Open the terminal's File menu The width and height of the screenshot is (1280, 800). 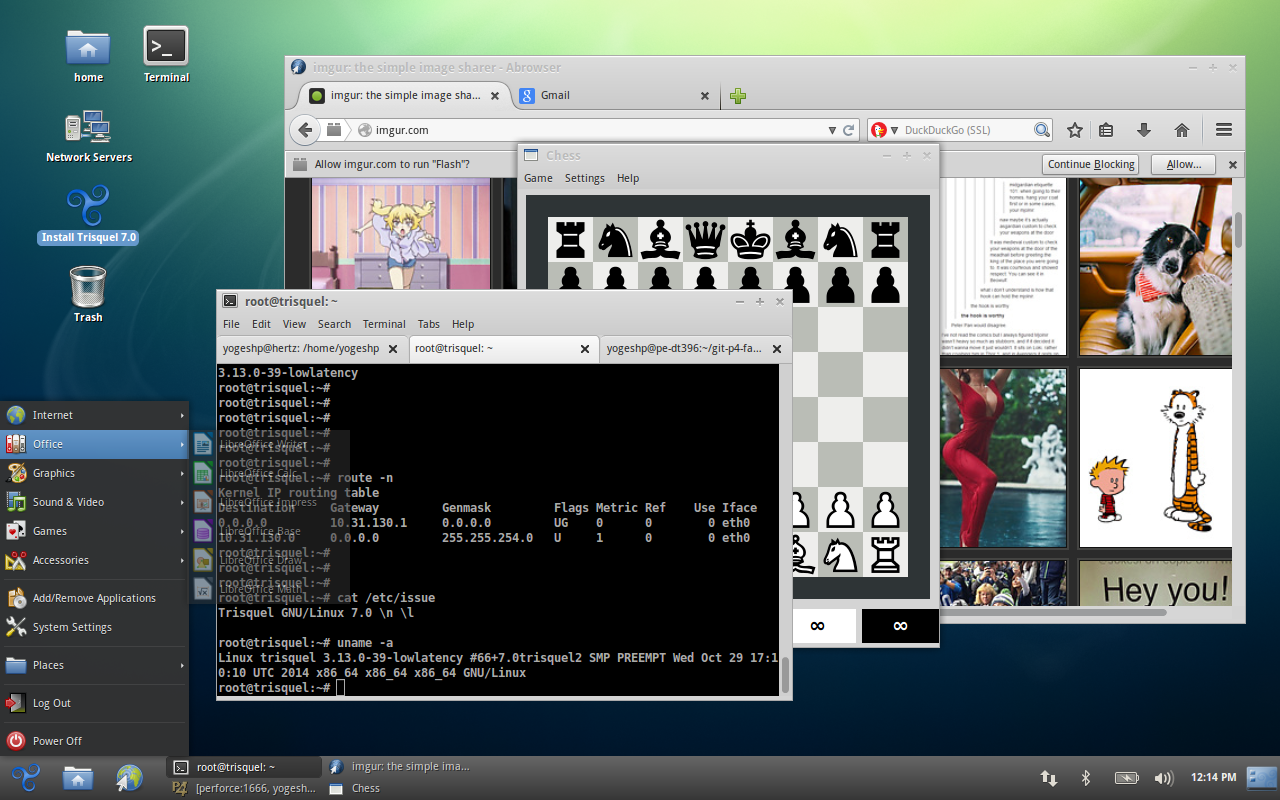231,324
